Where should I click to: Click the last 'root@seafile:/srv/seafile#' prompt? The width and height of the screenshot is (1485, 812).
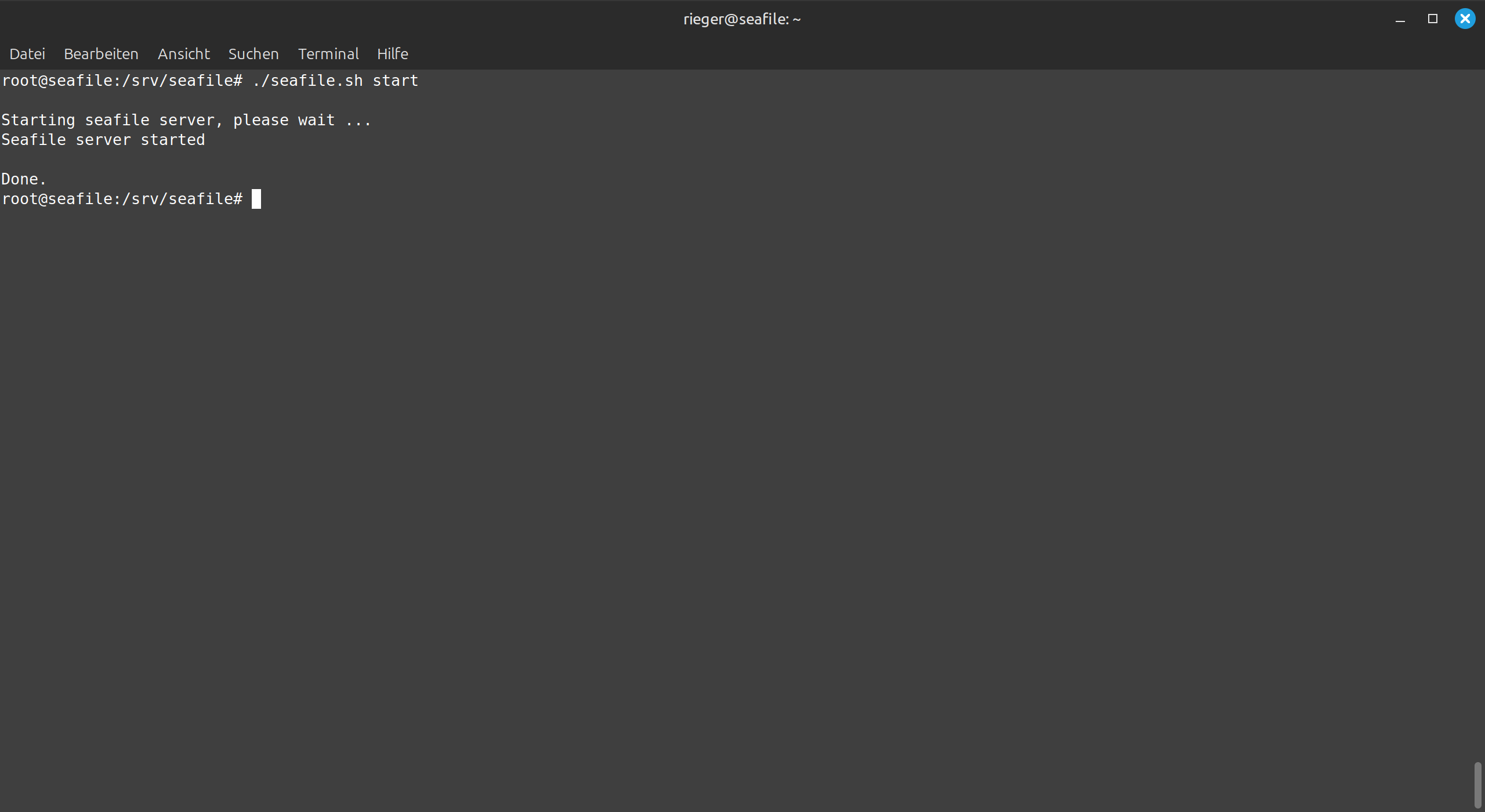pos(122,199)
